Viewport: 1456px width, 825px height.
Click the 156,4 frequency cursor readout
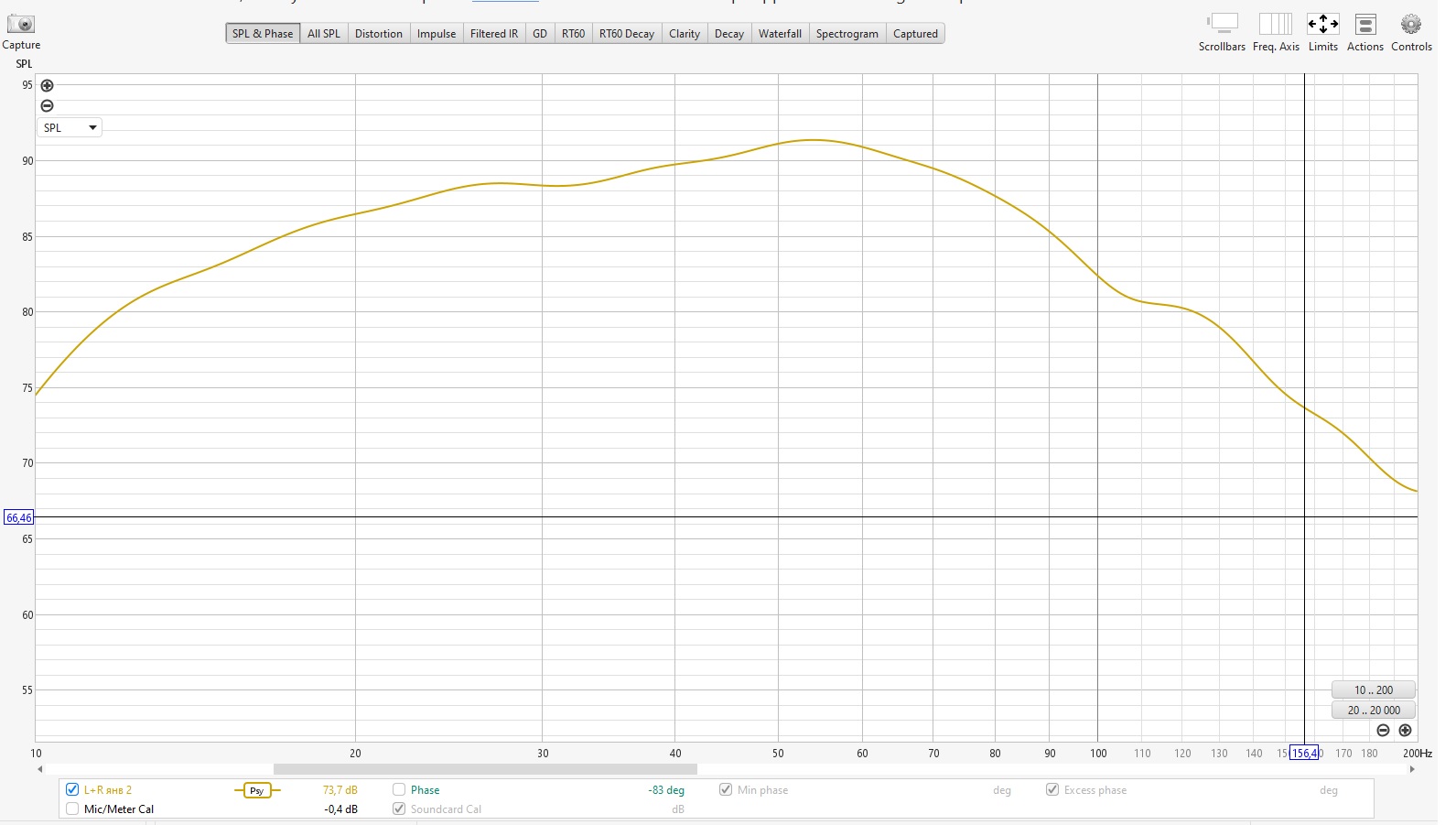[1305, 753]
